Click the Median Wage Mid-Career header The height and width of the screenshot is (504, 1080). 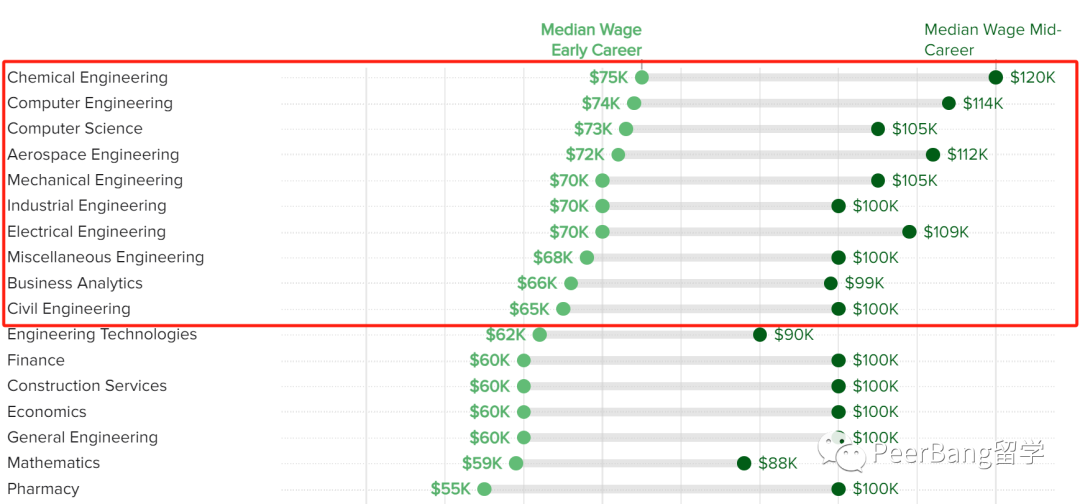(x=992, y=39)
